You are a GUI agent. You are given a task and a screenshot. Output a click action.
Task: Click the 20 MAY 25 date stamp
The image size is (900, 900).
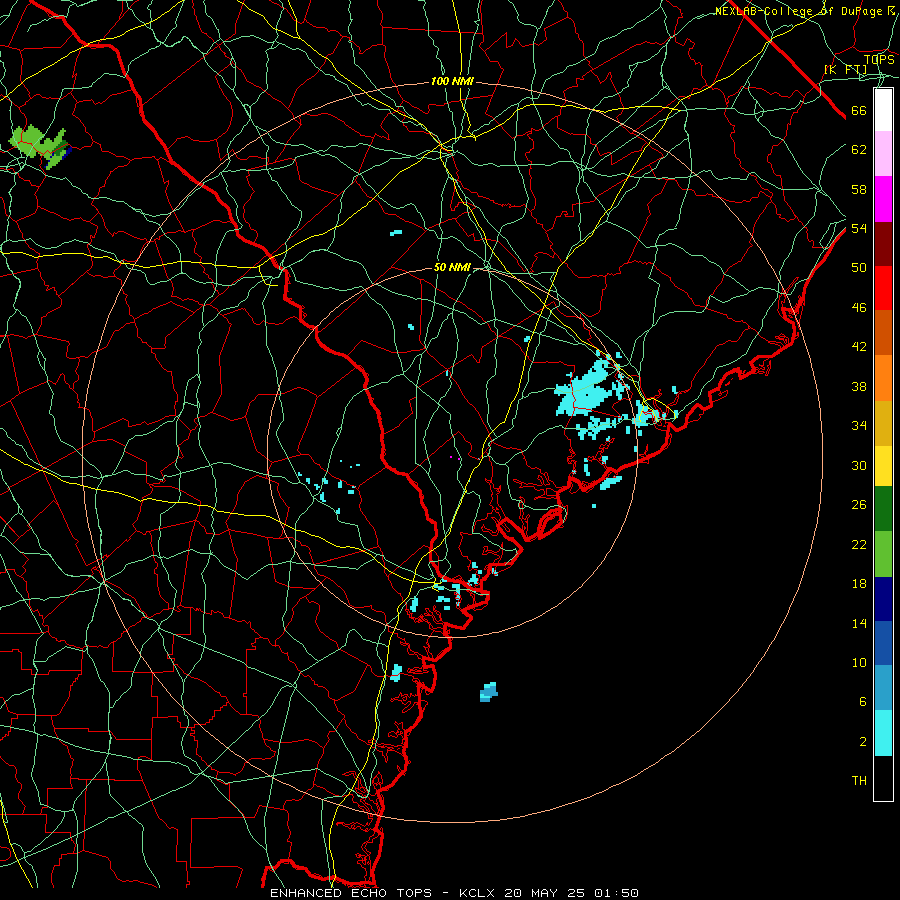pyautogui.click(x=545, y=893)
